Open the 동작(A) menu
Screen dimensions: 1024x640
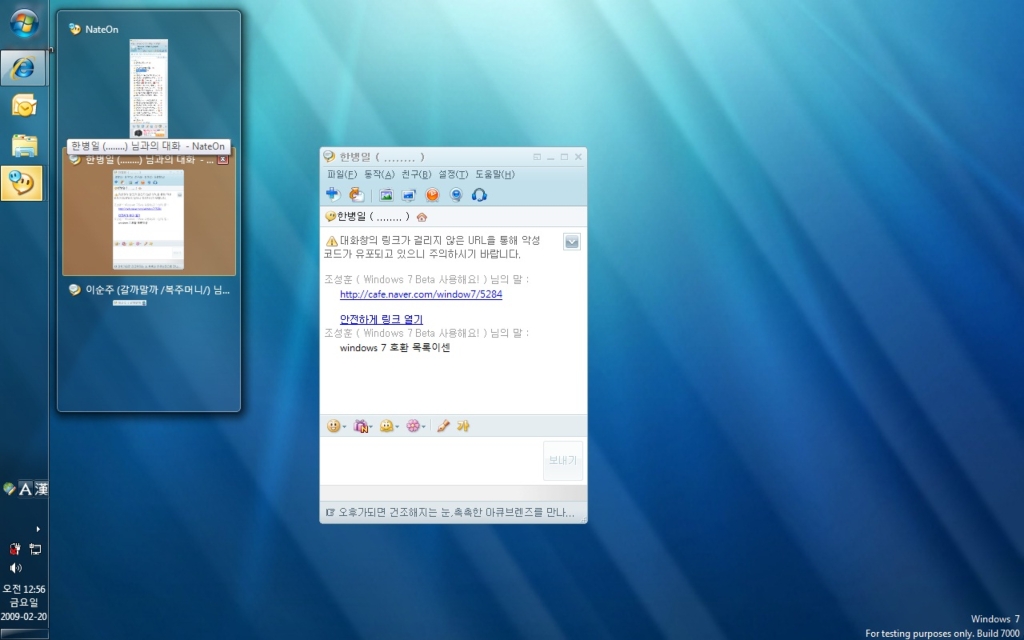click(x=379, y=174)
